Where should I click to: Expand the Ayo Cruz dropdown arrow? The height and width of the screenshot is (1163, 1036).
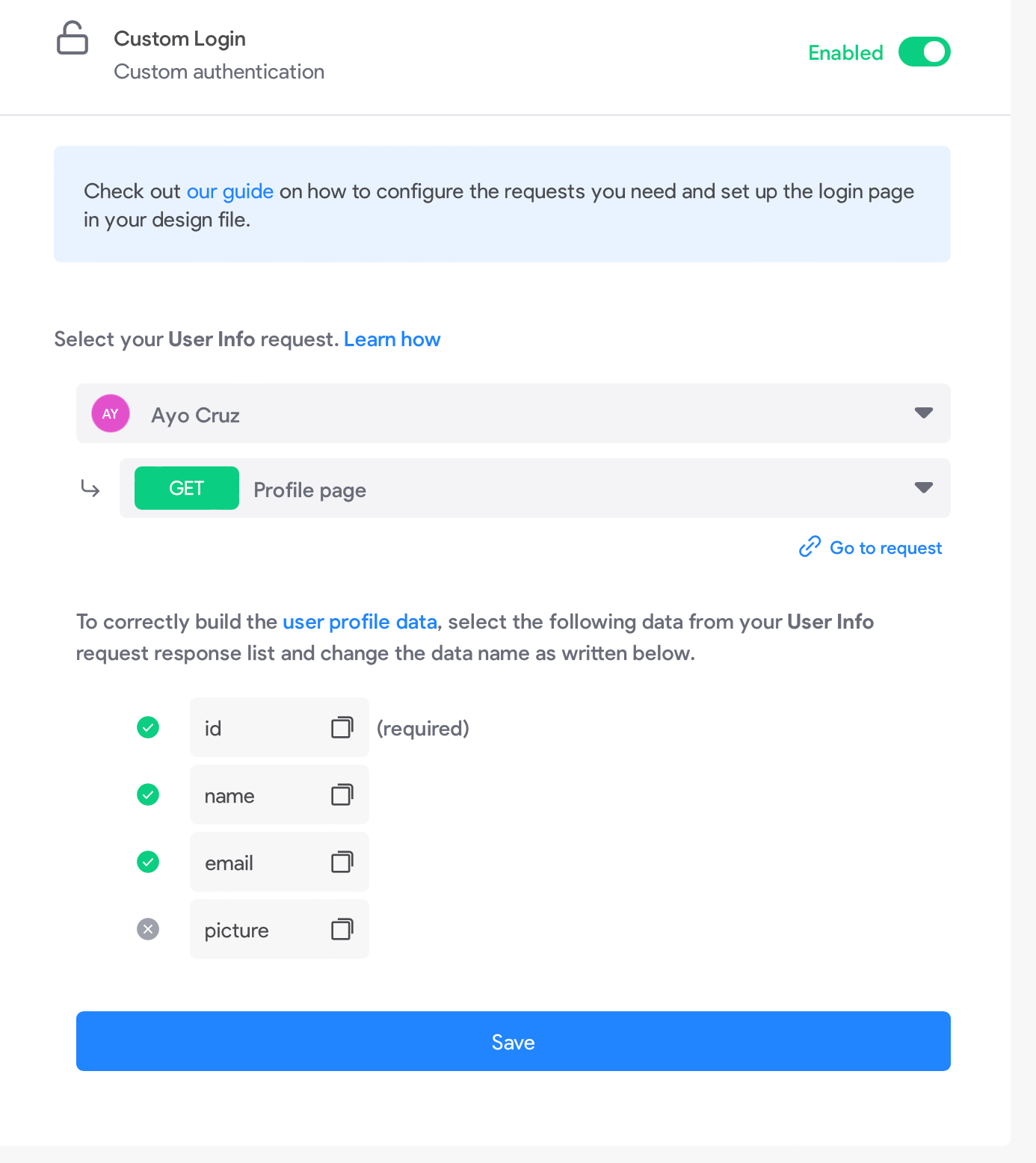924,413
